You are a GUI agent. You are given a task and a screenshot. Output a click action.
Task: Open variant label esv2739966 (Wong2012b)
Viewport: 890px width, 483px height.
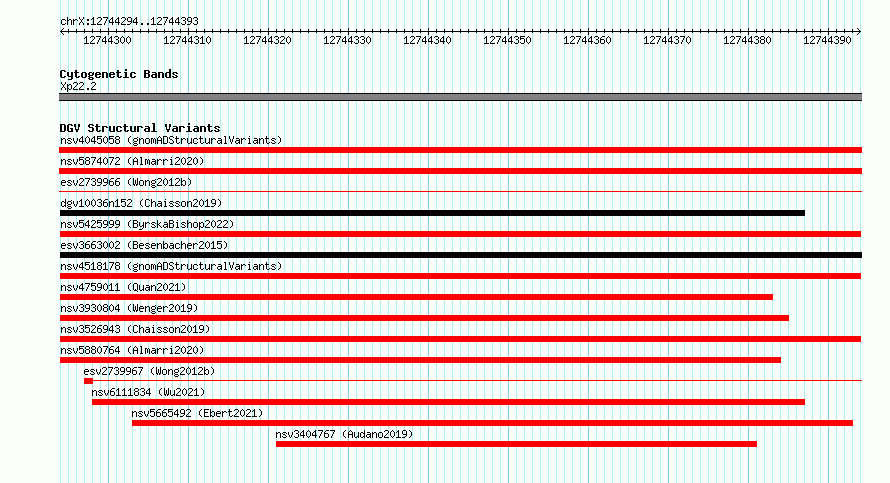[x=126, y=182]
